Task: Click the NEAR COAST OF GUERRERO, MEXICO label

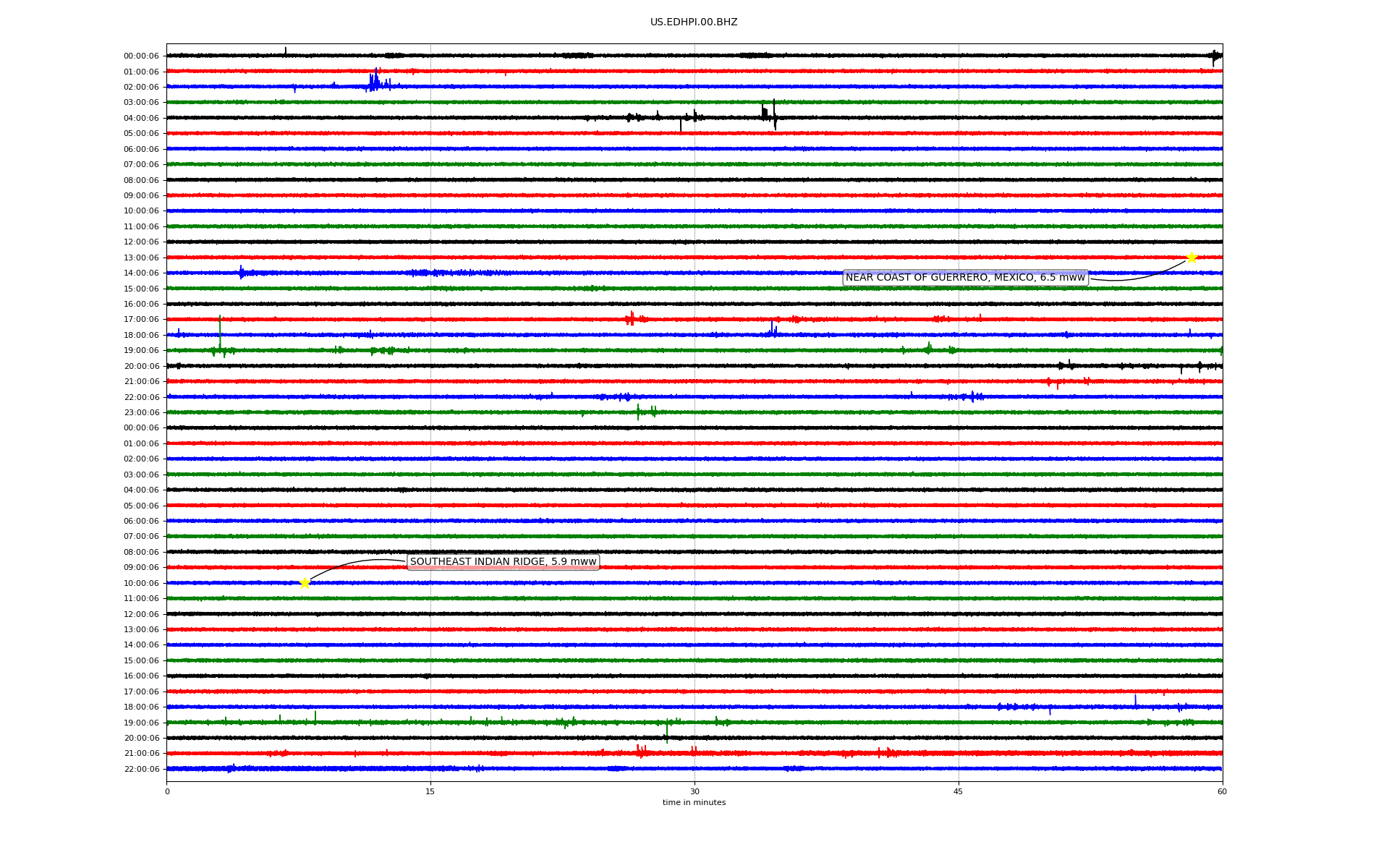Action: coord(965,278)
